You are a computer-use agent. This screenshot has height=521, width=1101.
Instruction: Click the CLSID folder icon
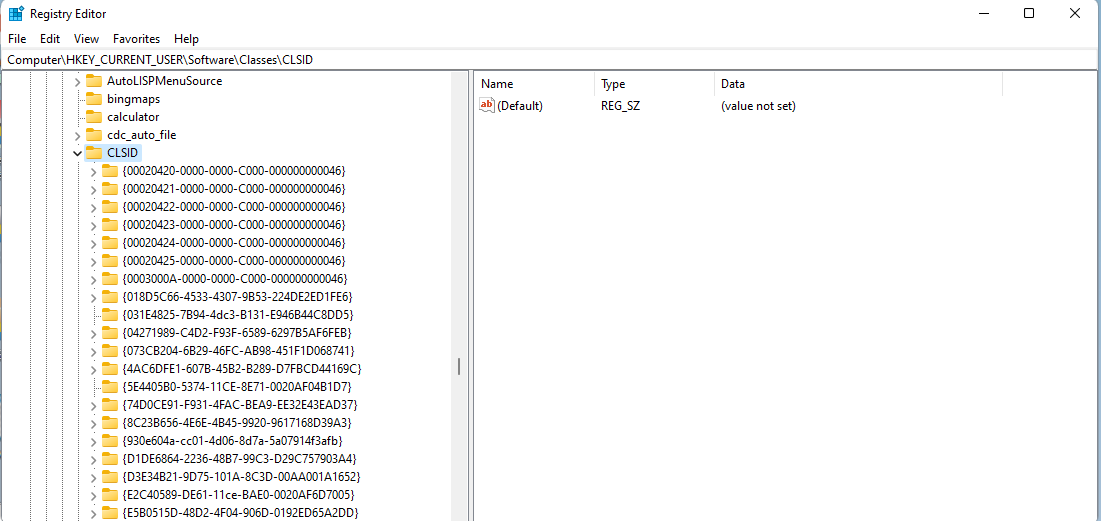coord(93,153)
